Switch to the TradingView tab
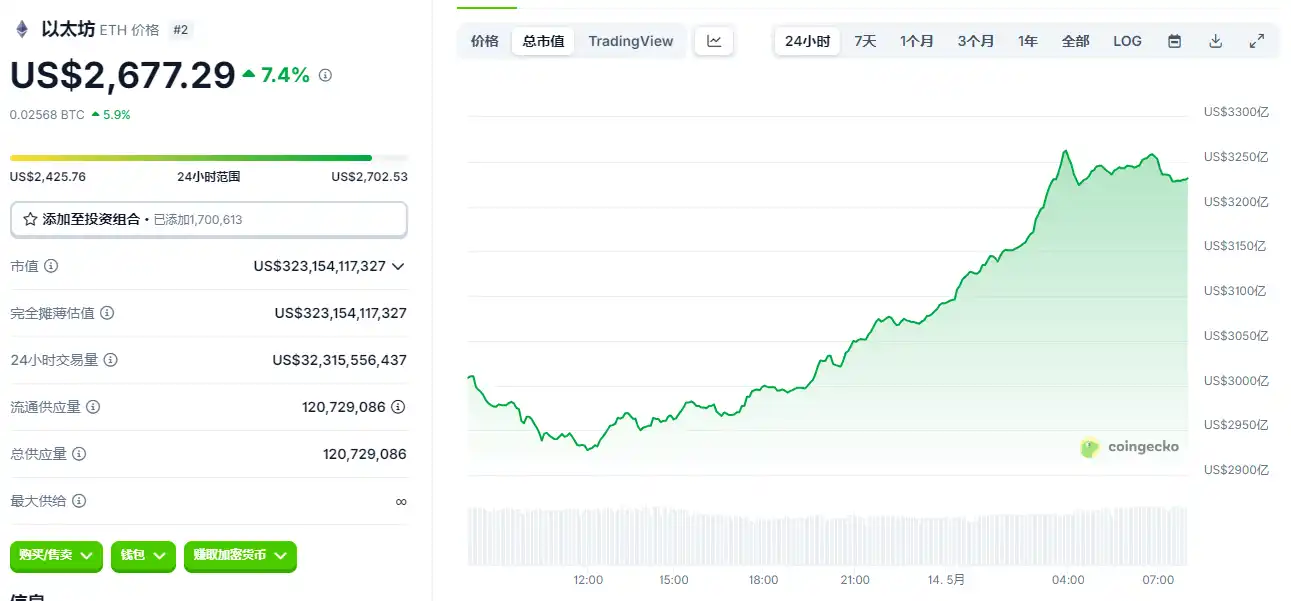Viewport: 1291px width, 601px height. (x=632, y=41)
